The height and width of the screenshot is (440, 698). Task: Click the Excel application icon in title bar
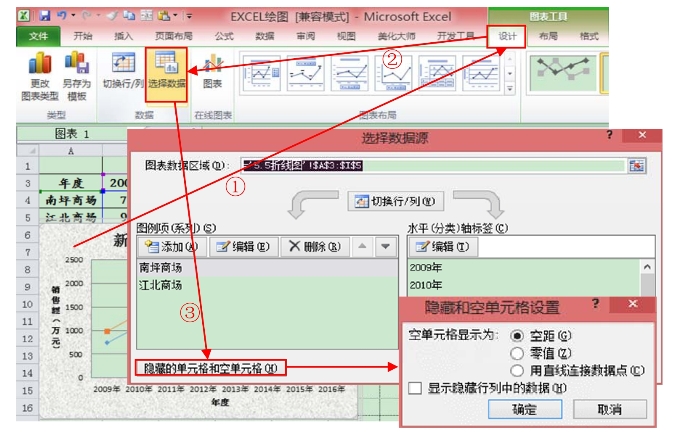point(24,16)
